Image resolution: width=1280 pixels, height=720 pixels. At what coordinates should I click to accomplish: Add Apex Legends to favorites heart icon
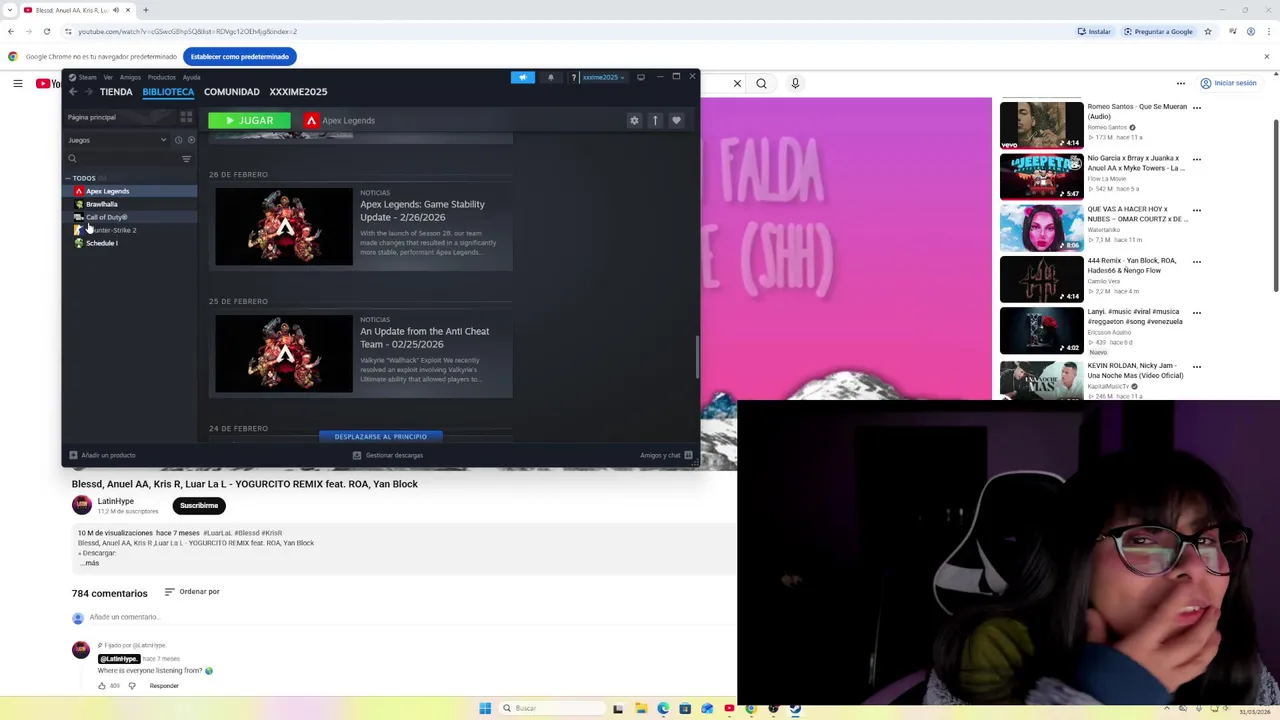(676, 120)
